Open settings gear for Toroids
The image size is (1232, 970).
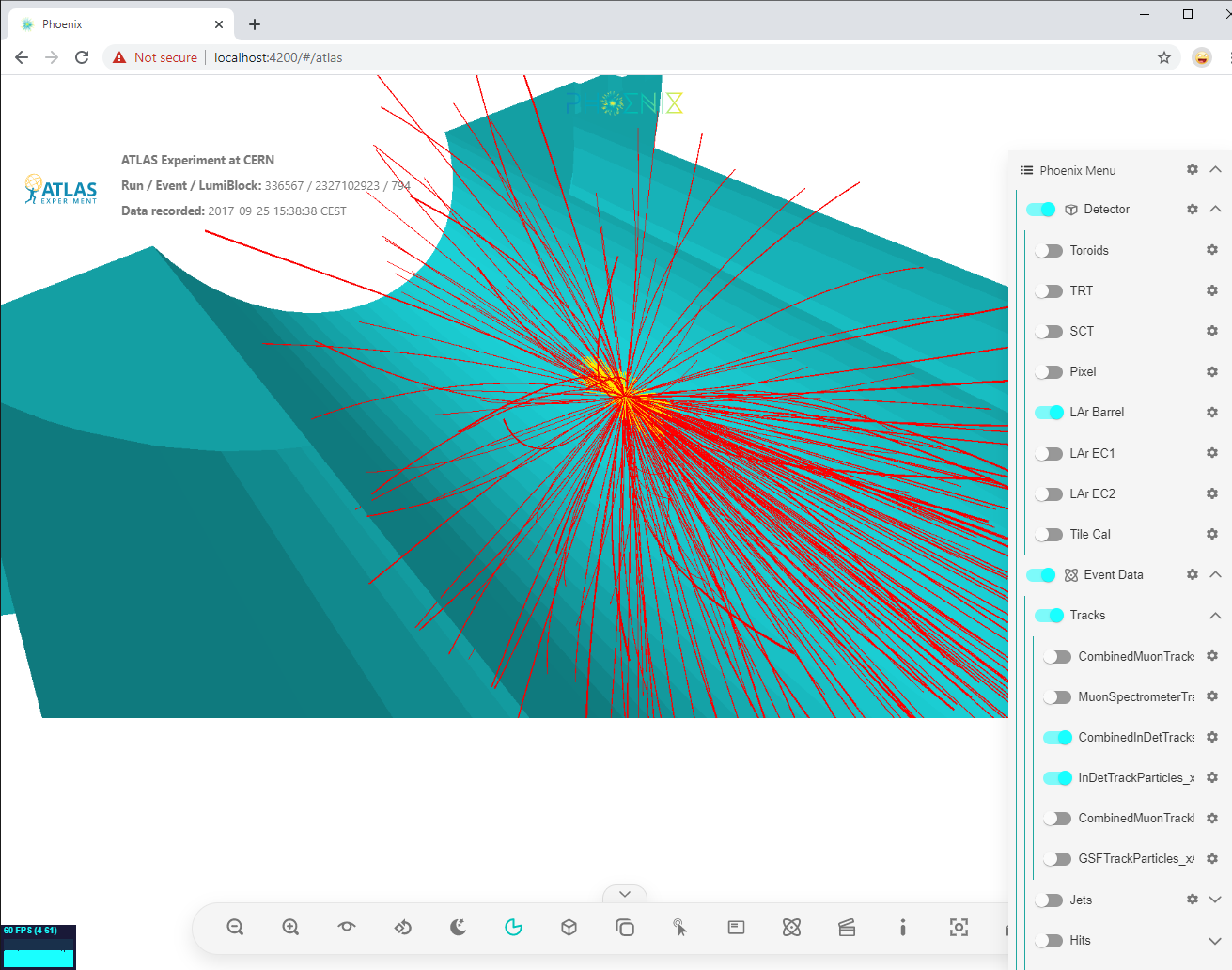point(1211,250)
